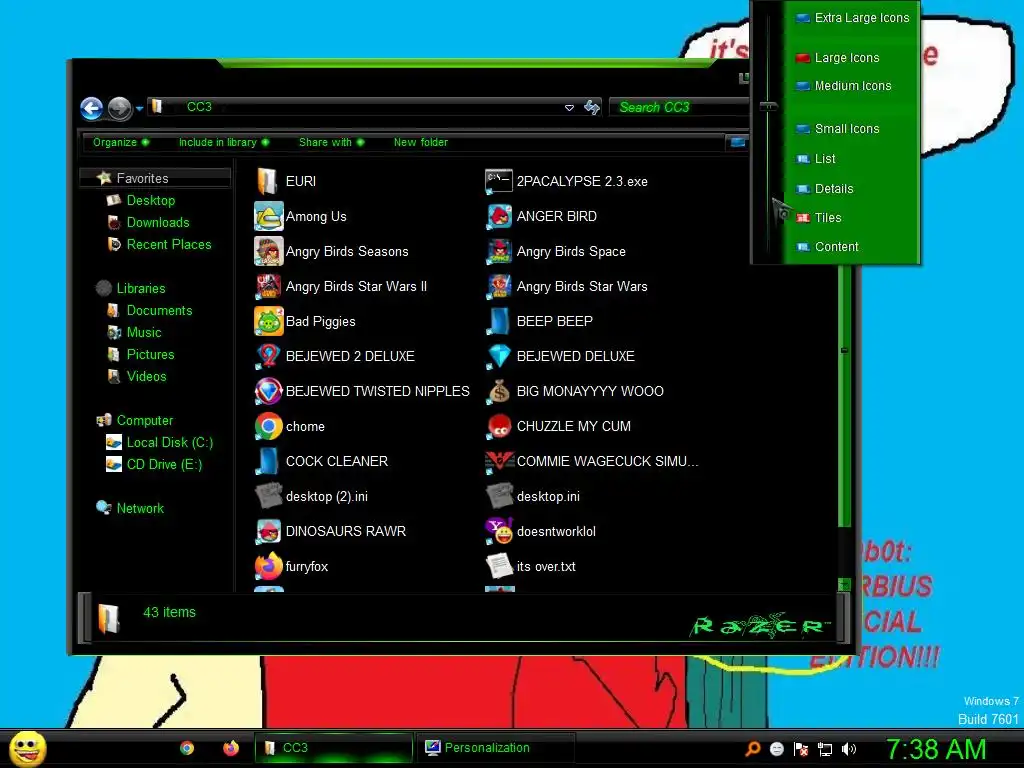Screen dimensions: 1024x768
Task: Switch to CC3 taskbar button
Action: coord(334,748)
